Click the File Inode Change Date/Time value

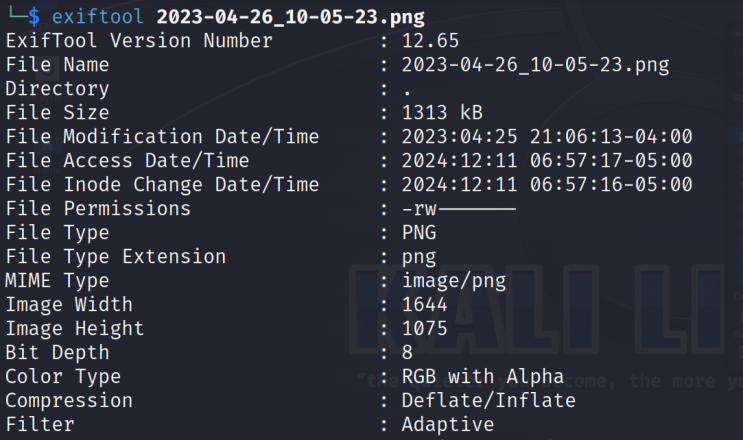547,185
